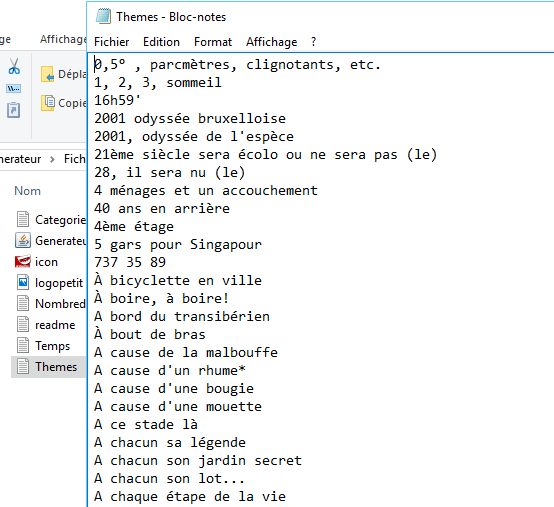
Task: Sort files by Nom column header
Action: pos(27,191)
